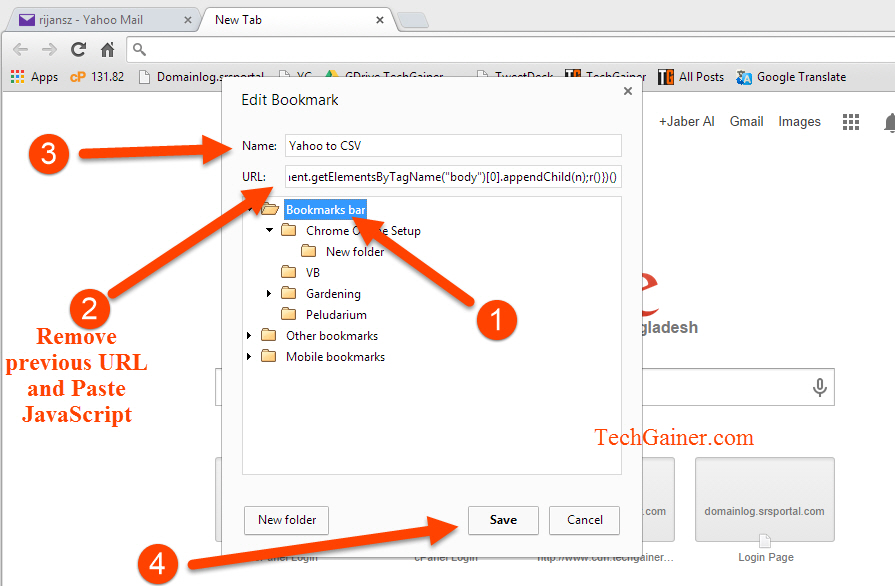Reload the current page
This screenshot has width=895, height=586.
[x=78, y=47]
